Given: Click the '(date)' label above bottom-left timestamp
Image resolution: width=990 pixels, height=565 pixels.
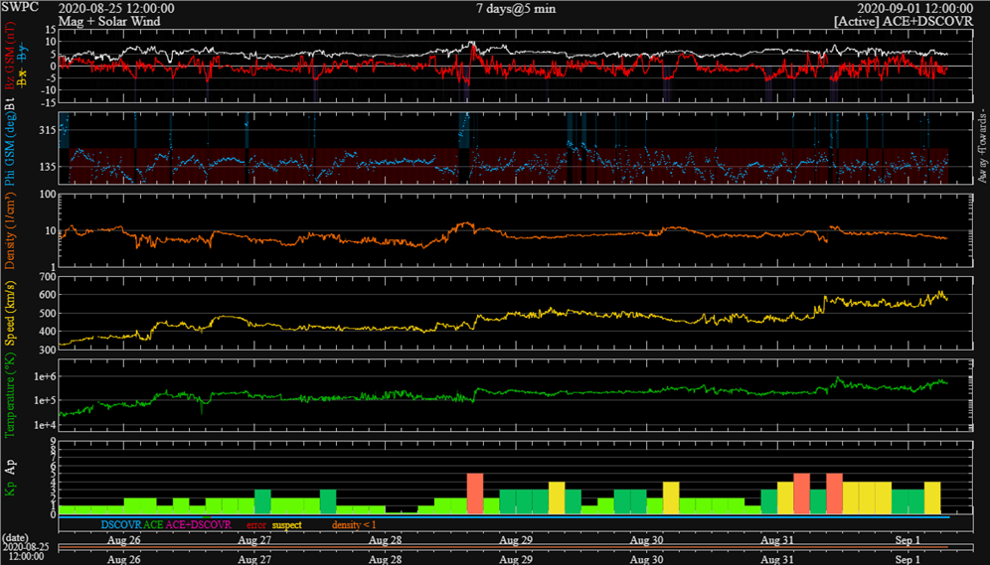Looking at the screenshot, I should coord(16,538).
